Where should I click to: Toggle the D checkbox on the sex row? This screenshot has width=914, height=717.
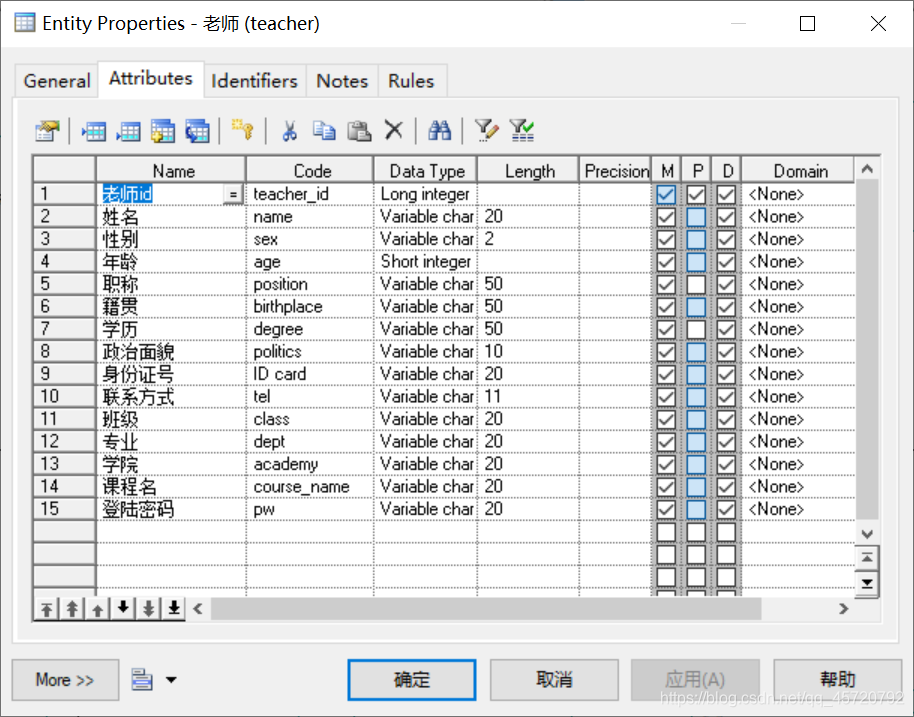[727, 239]
